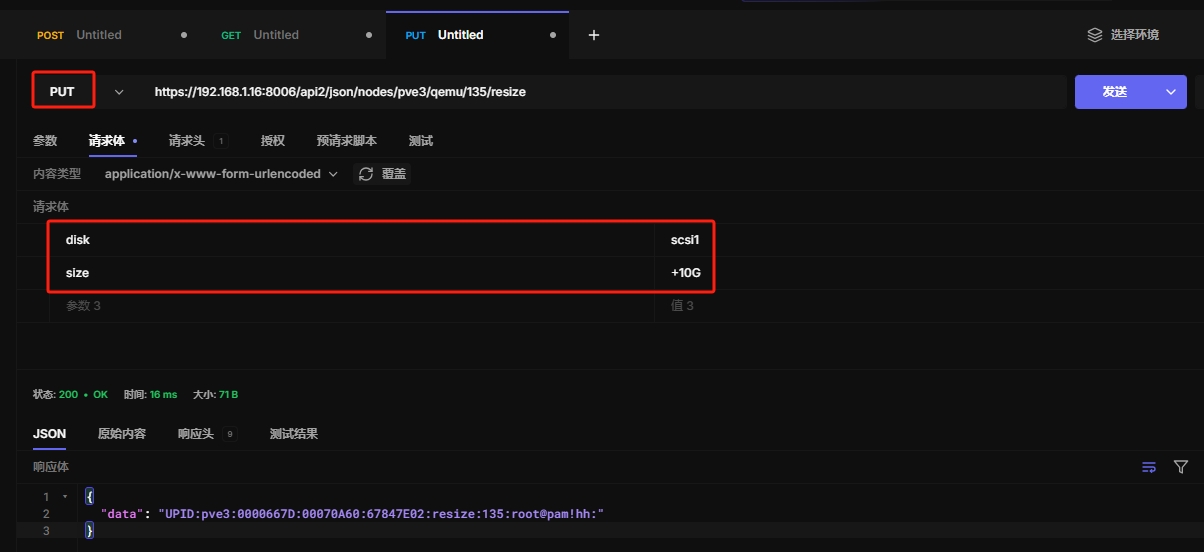Click the empty 参数 3 name field

click(x=350, y=306)
